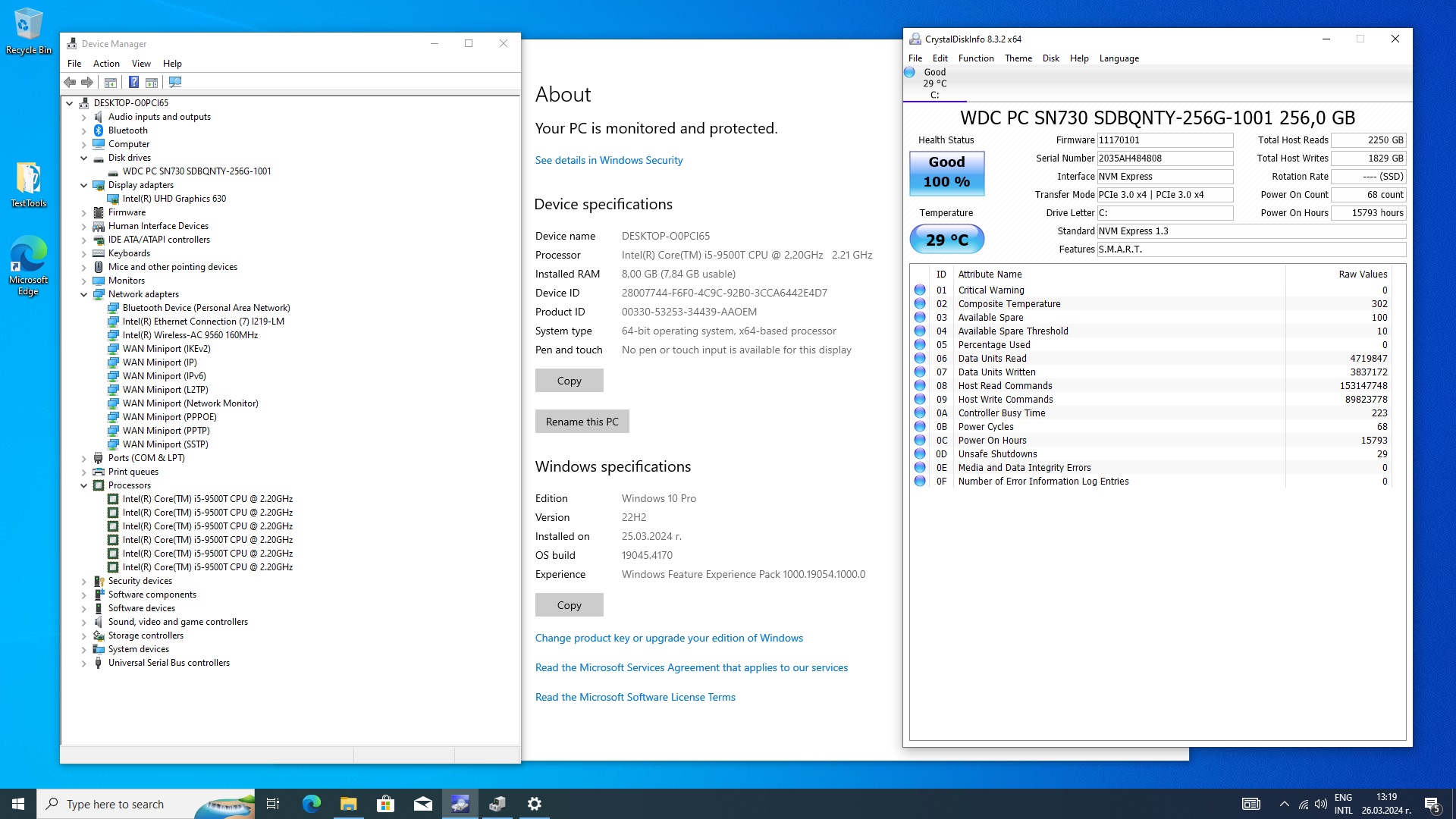This screenshot has width=1456, height=819.
Task: Open Microsoft Store from taskbar
Action: (x=385, y=804)
